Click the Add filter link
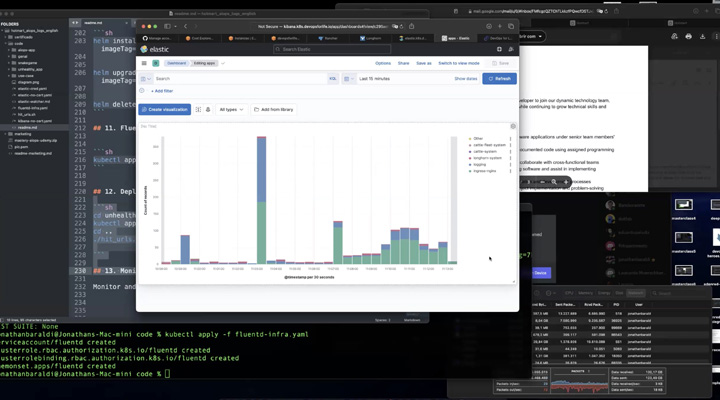The image size is (720, 400). pyautogui.click(x=162, y=91)
